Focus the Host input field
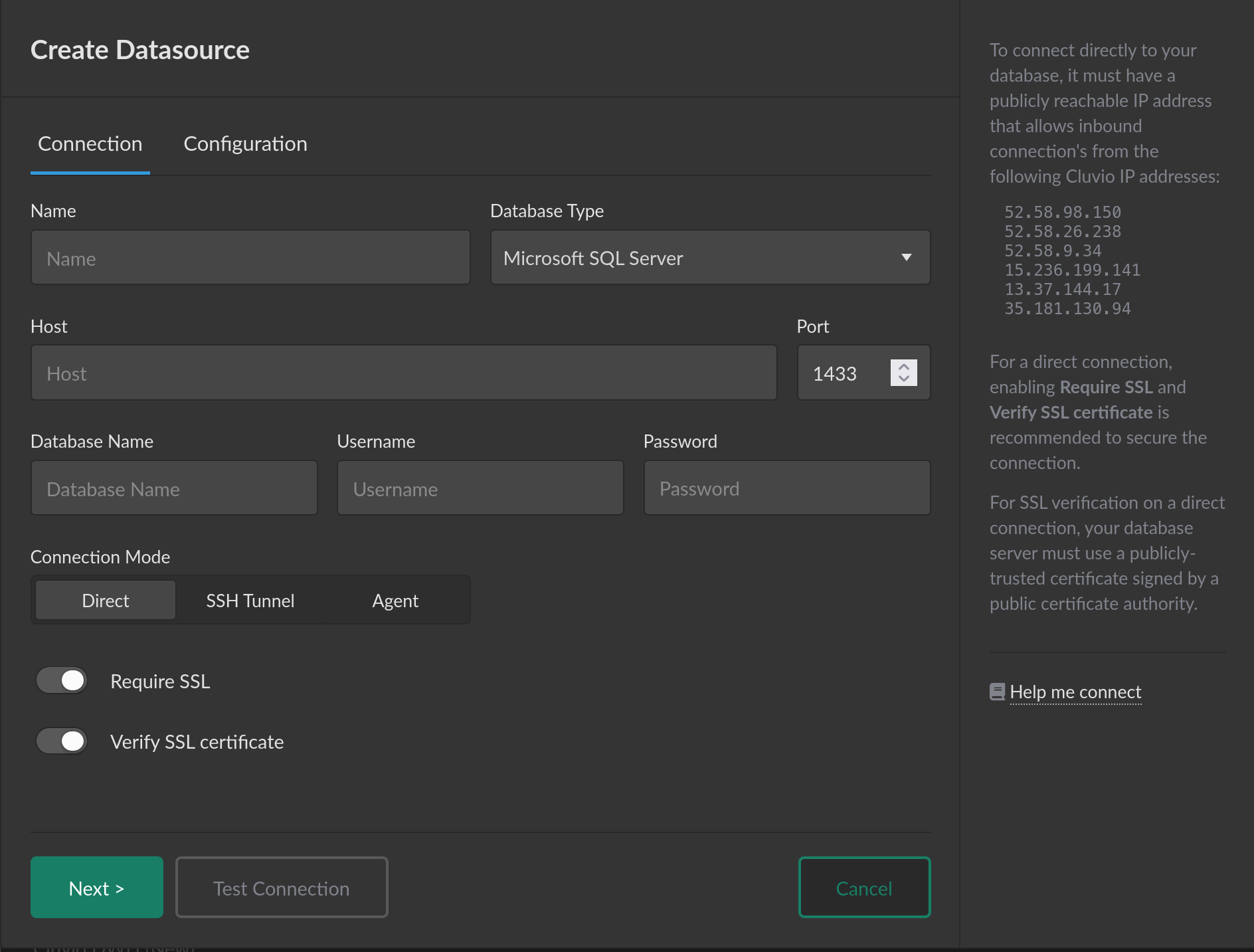1254x952 pixels. pyautogui.click(x=404, y=373)
